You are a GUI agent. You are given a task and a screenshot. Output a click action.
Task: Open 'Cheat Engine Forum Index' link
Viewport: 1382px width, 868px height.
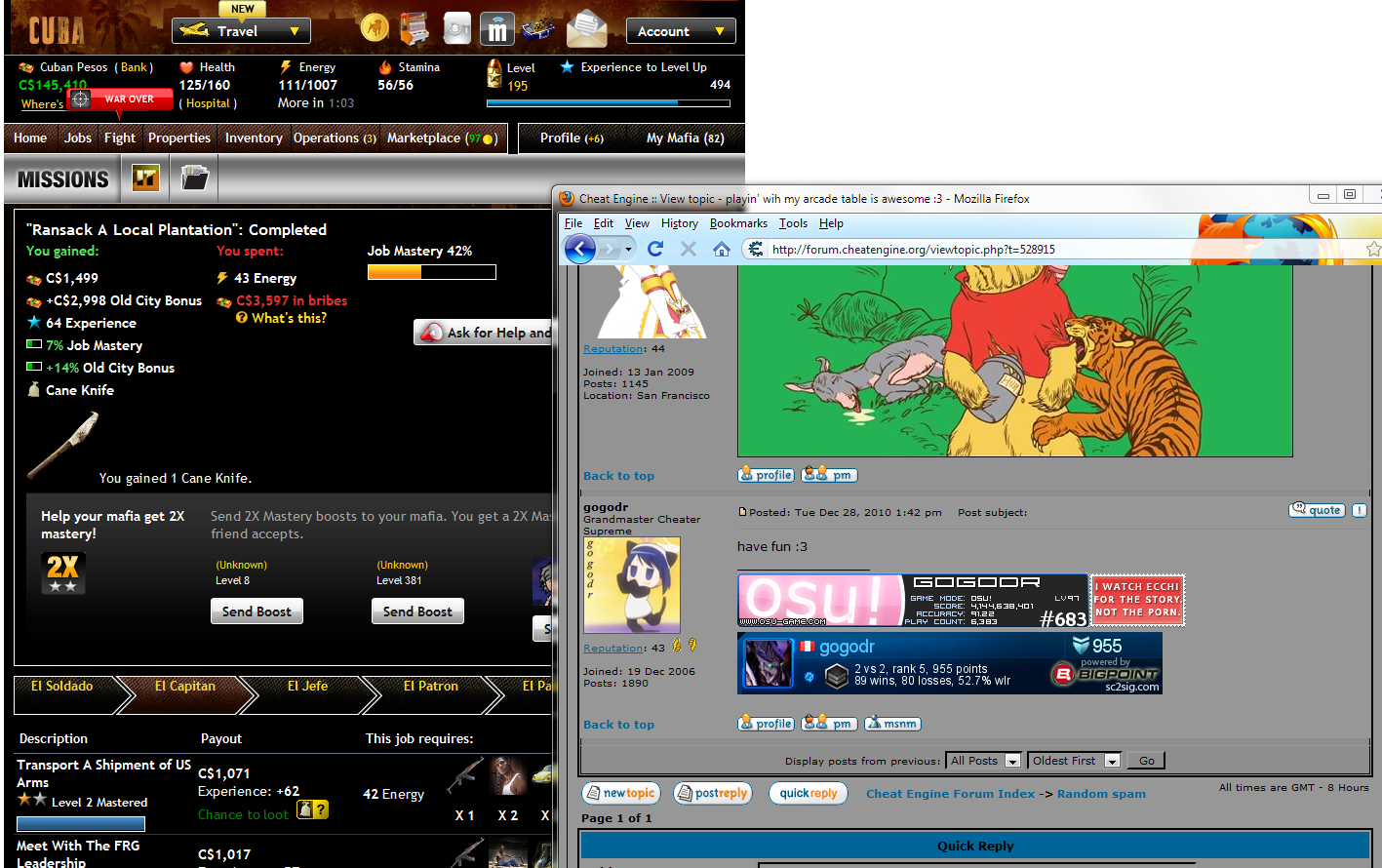pyautogui.click(x=951, y=794)
